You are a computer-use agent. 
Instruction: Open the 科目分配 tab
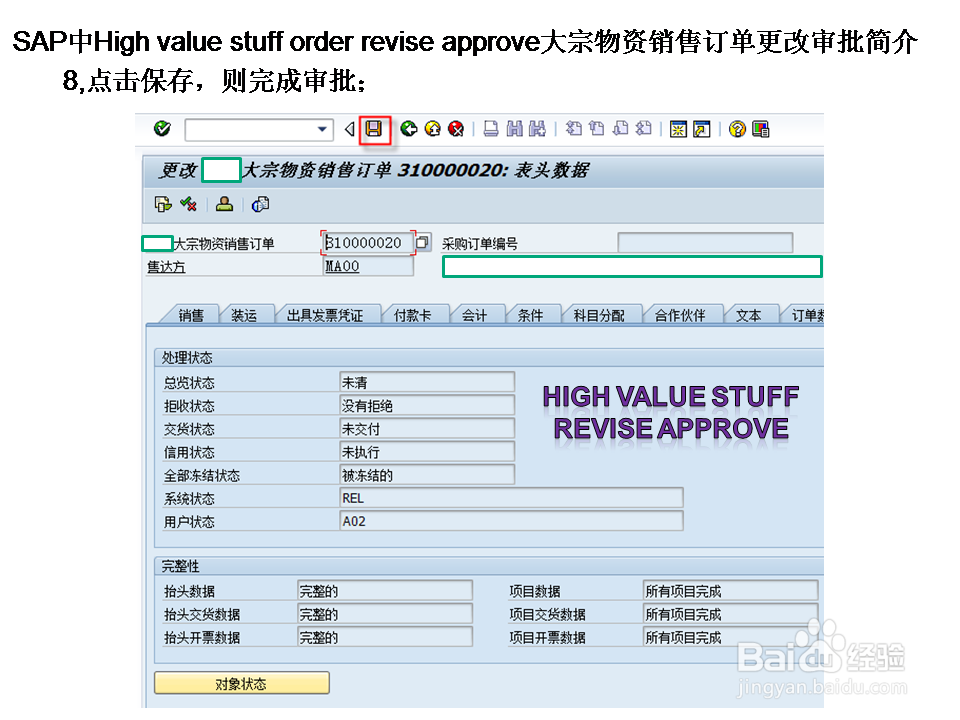tap(599, 315)
